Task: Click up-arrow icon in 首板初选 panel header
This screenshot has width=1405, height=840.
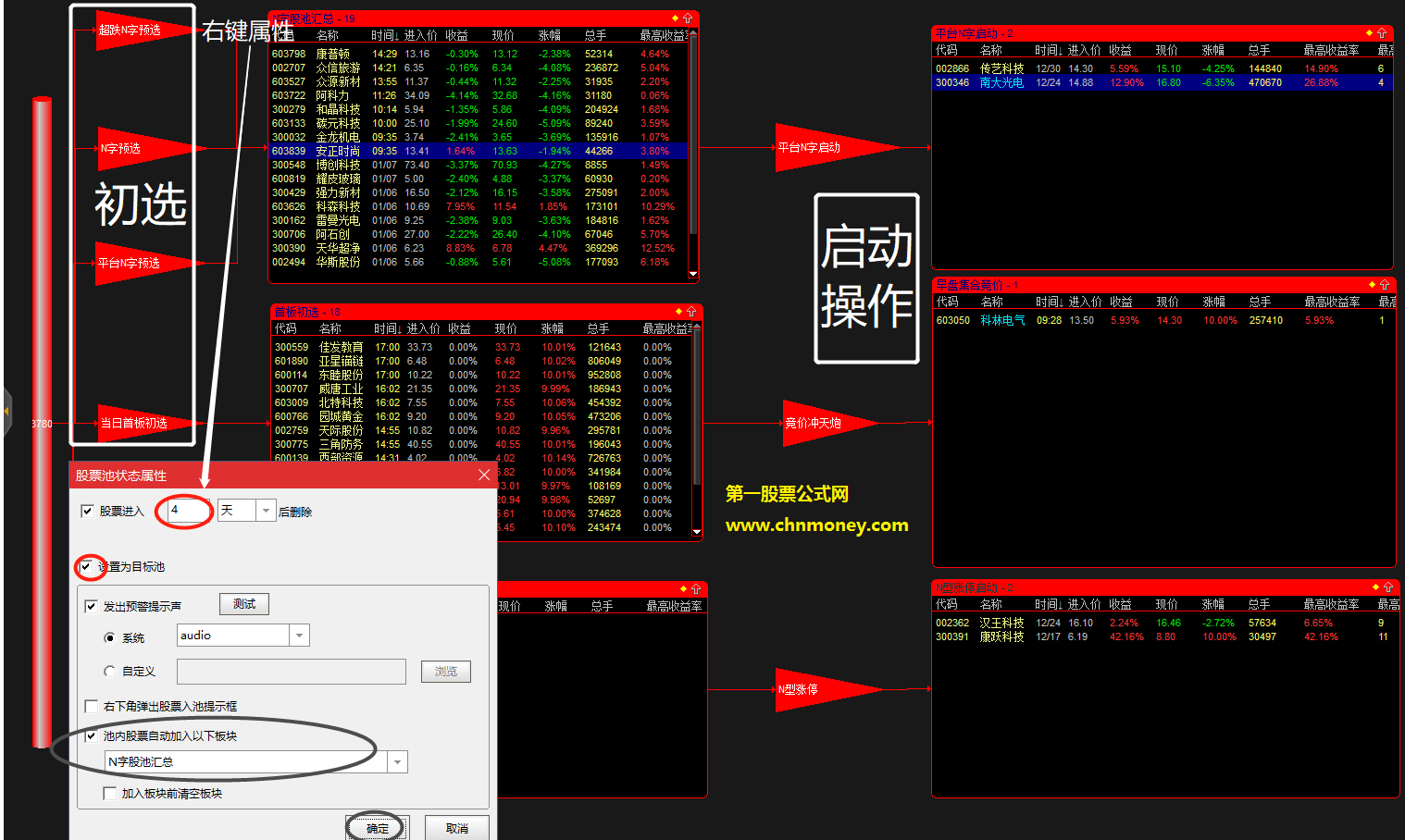Action: point(691,311)
